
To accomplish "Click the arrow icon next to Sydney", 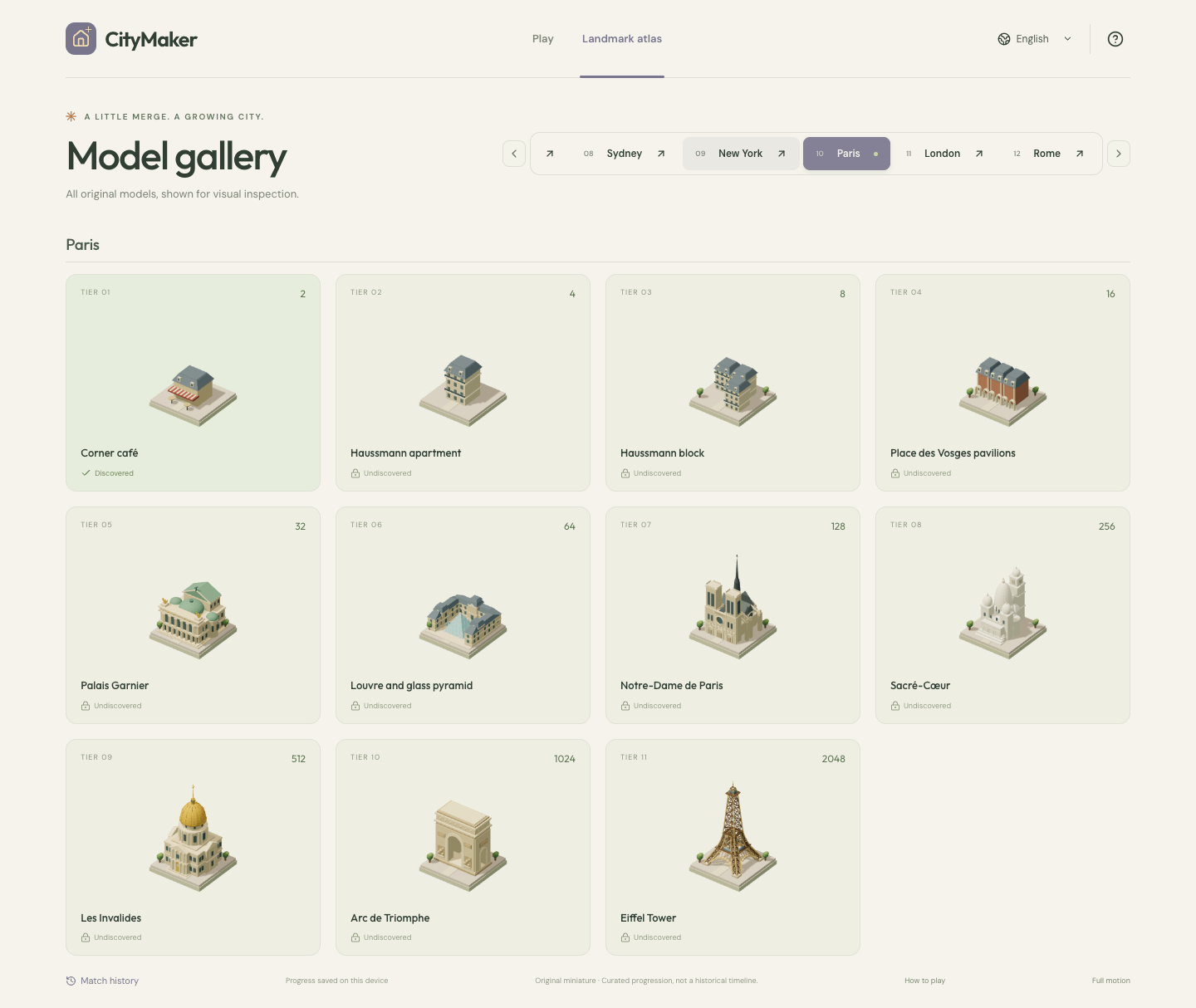I will coord(661,154).
